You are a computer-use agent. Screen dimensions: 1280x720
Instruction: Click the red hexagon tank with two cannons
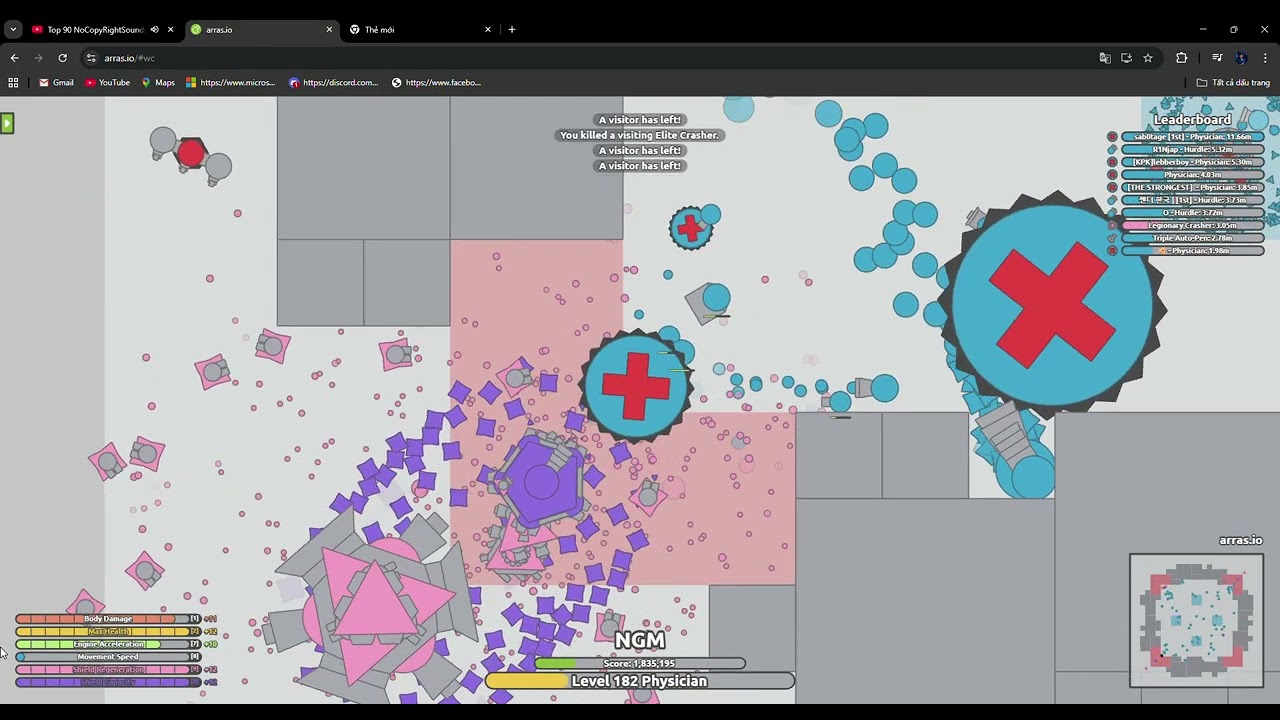pos(191,153)
